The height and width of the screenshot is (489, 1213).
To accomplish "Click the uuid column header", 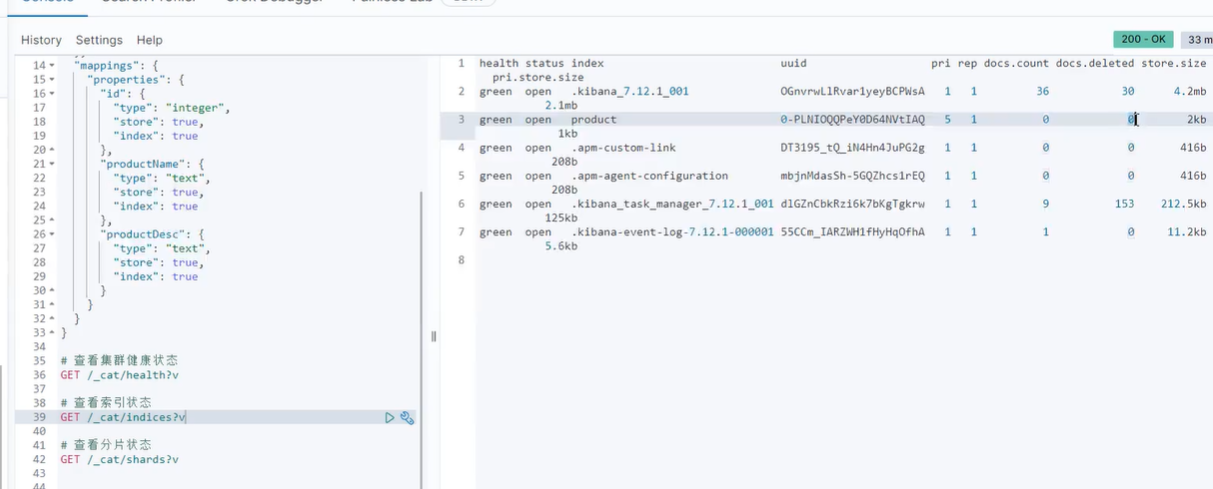I will pos(793,63).
